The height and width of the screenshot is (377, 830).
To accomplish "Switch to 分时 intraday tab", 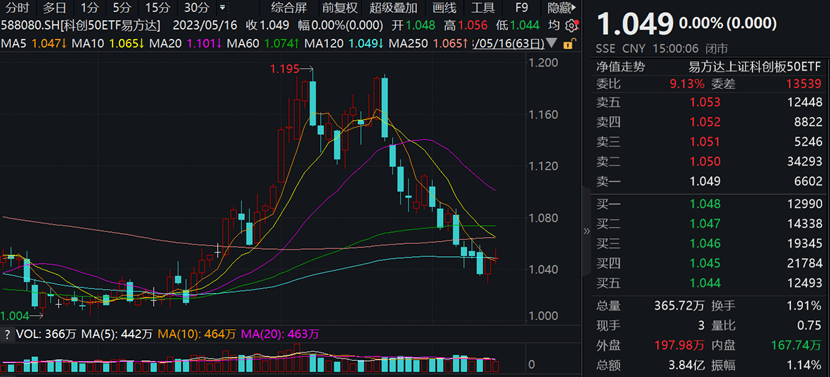I will [17, 8].
